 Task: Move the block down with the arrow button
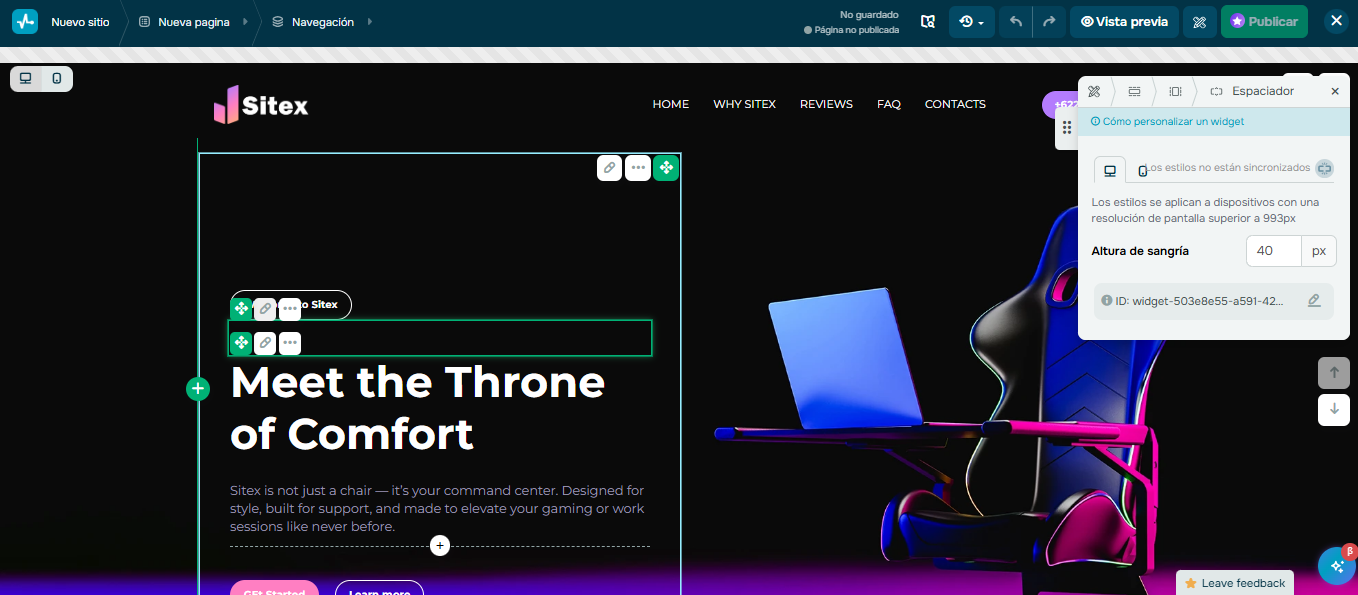click(1334, 409)
